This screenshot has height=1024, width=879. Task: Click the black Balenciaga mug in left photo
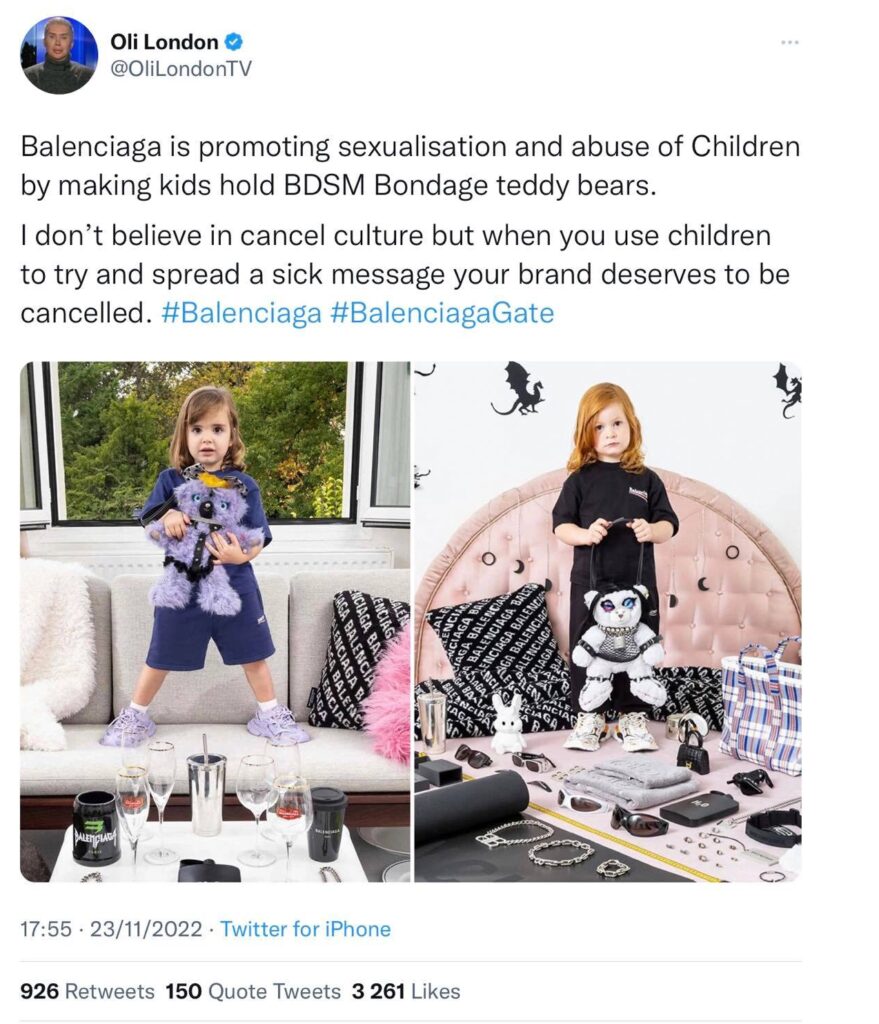[97, 828]
